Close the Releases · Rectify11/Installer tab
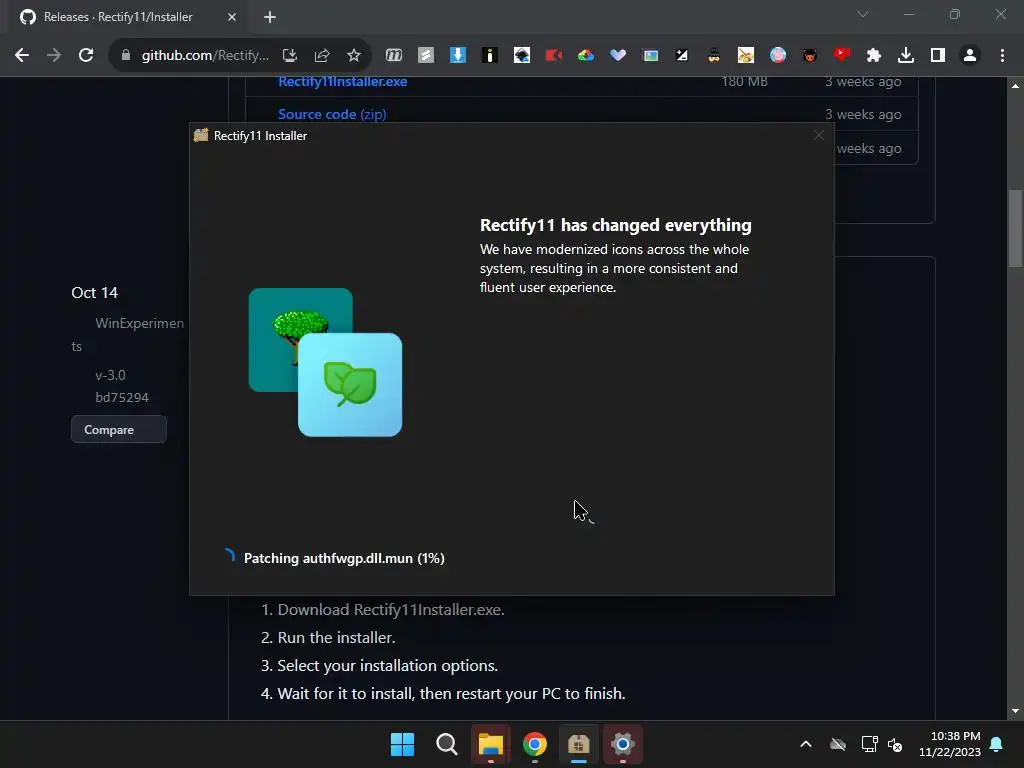The height and width of the screenshot is (768, 1024). tap(232, 18)
